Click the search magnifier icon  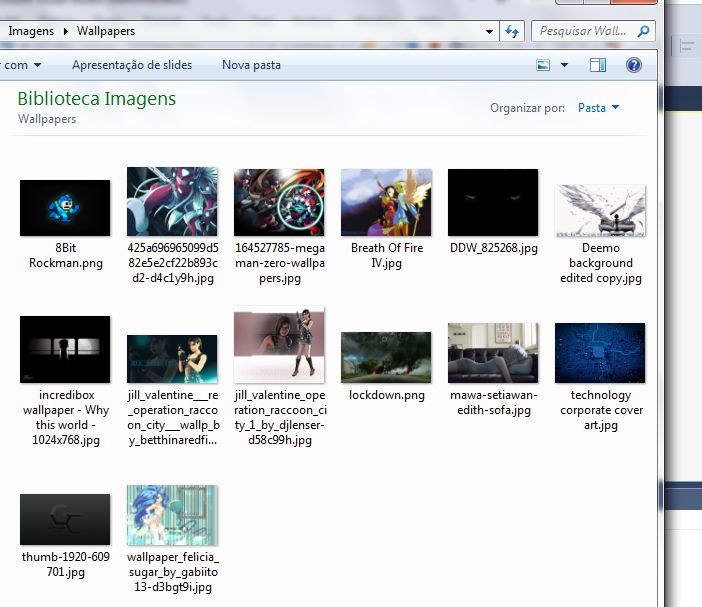click(x=643, y=31)
